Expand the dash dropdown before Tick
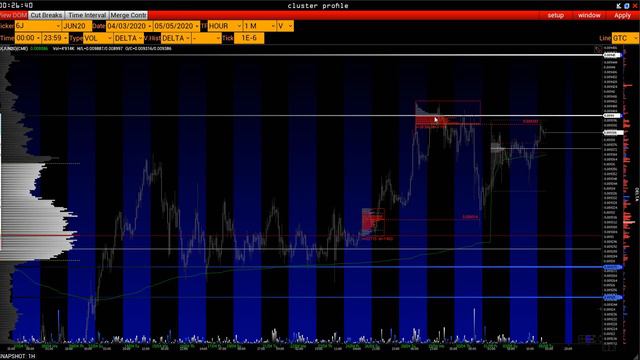This screenshot has height=360, width=640. 206,38
